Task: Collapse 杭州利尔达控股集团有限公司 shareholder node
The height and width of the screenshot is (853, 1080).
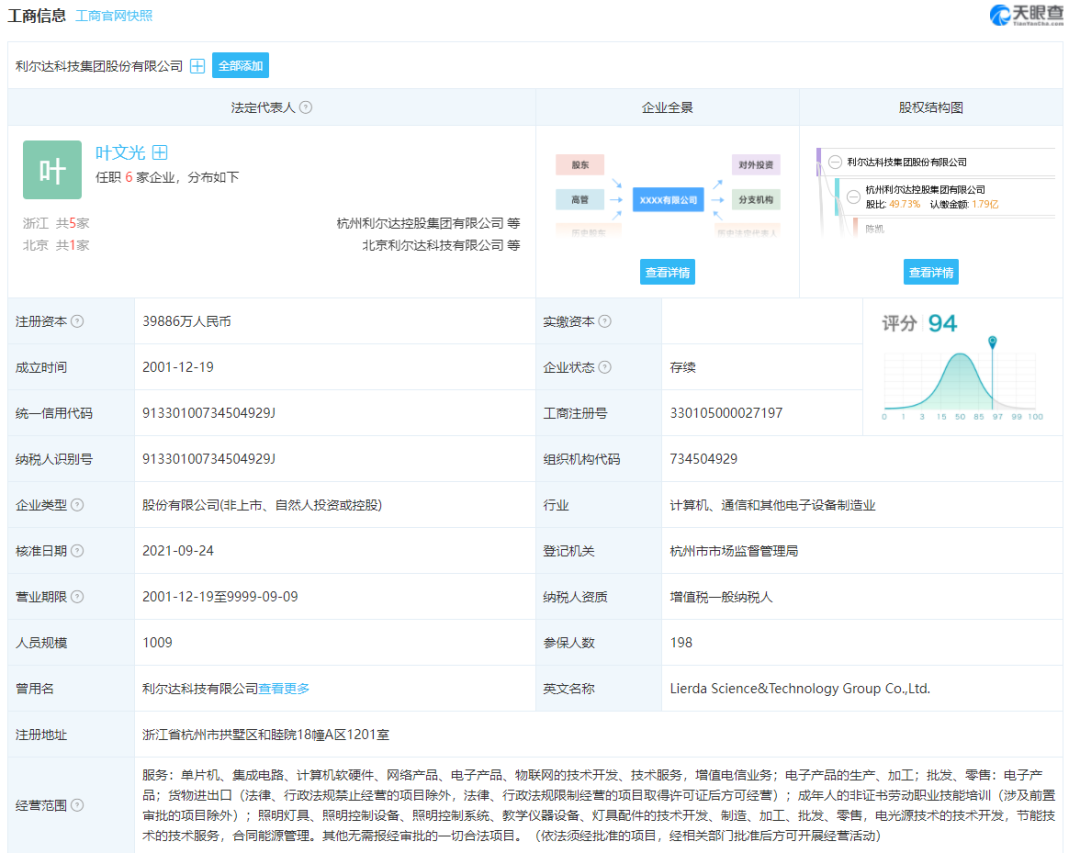Action: 853,196
